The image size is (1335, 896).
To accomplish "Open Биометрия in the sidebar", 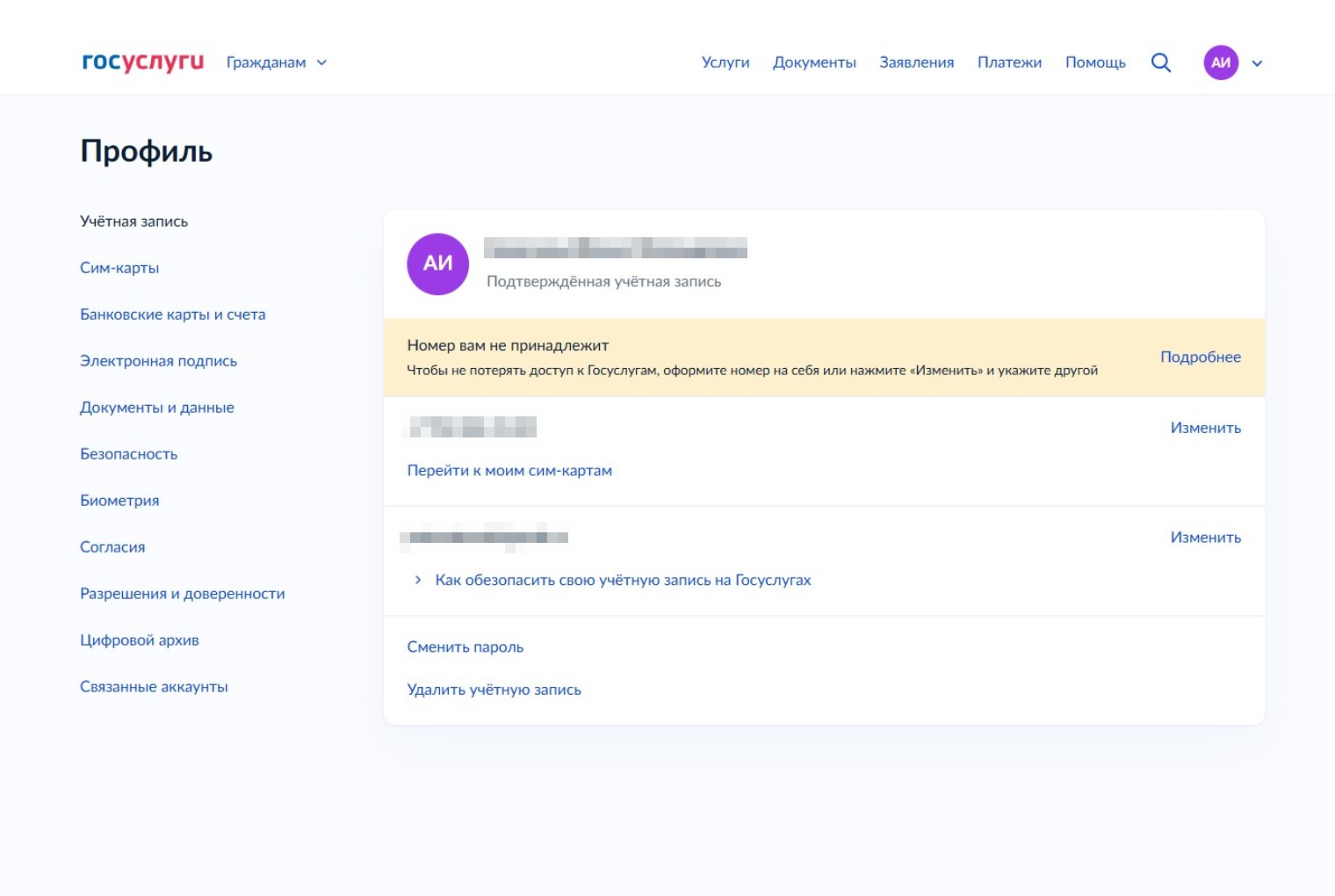I will [119, 501].
